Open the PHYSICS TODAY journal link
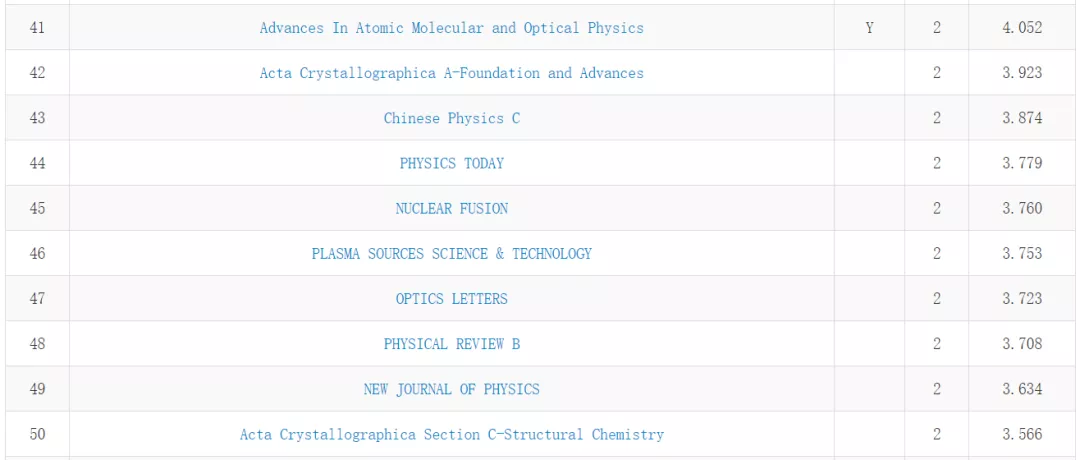Viewport: 1080px width, 460px height. [451, 163]
